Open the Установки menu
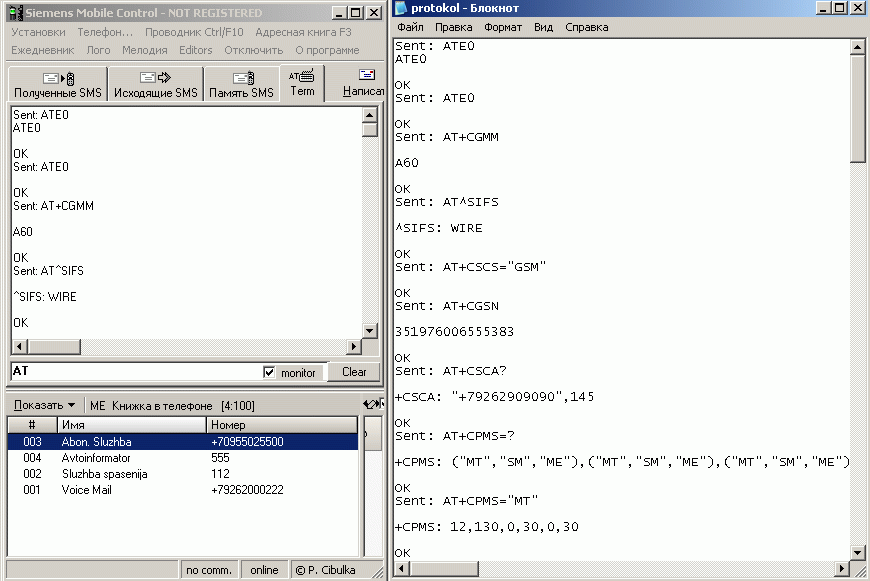The height and width of the screenshot is (581, 870). [38, 32]
